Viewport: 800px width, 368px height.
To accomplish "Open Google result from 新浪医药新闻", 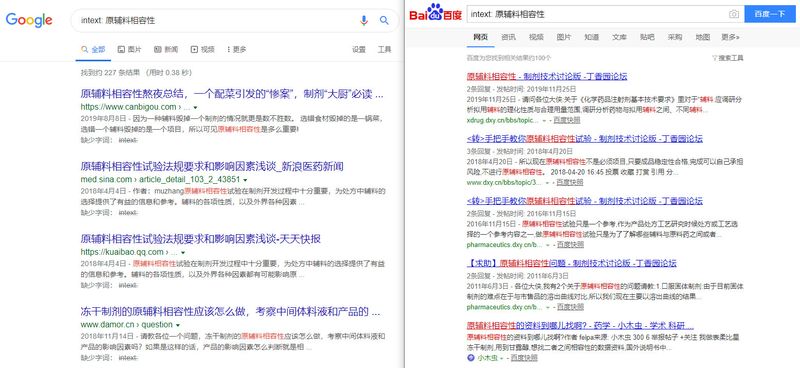I will [212, 166].
